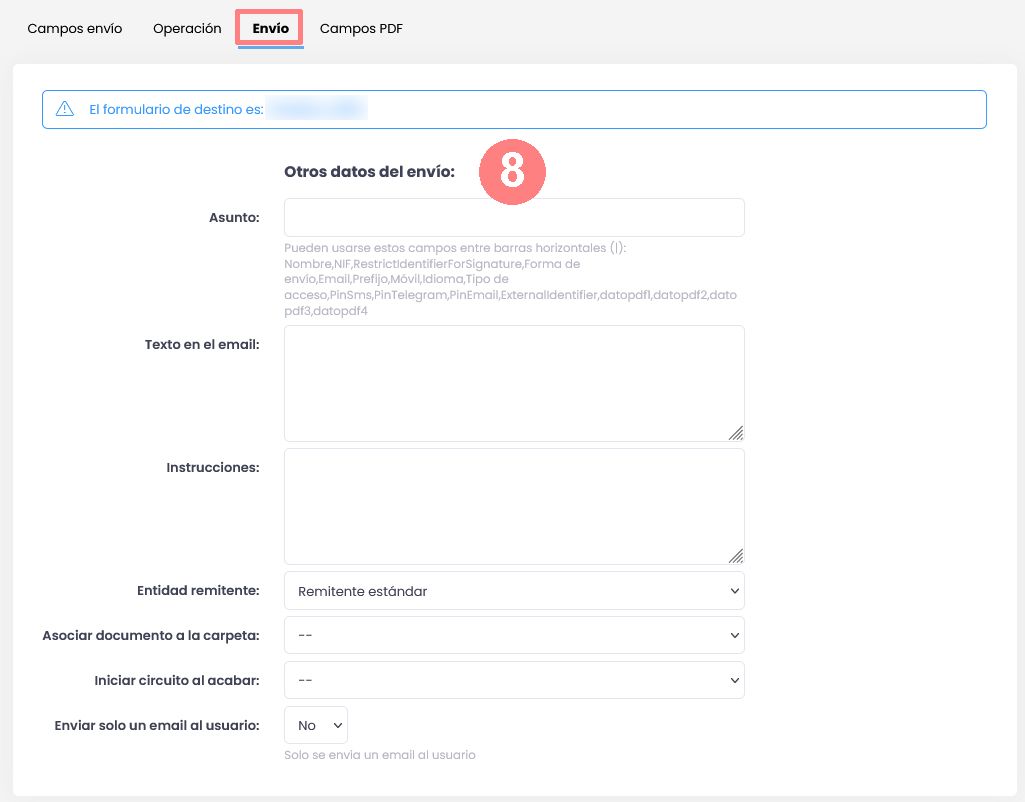Click the red number 8 step badge
Image resolution: width=1025 pixels, height=802 pixels.
(511, 171)
